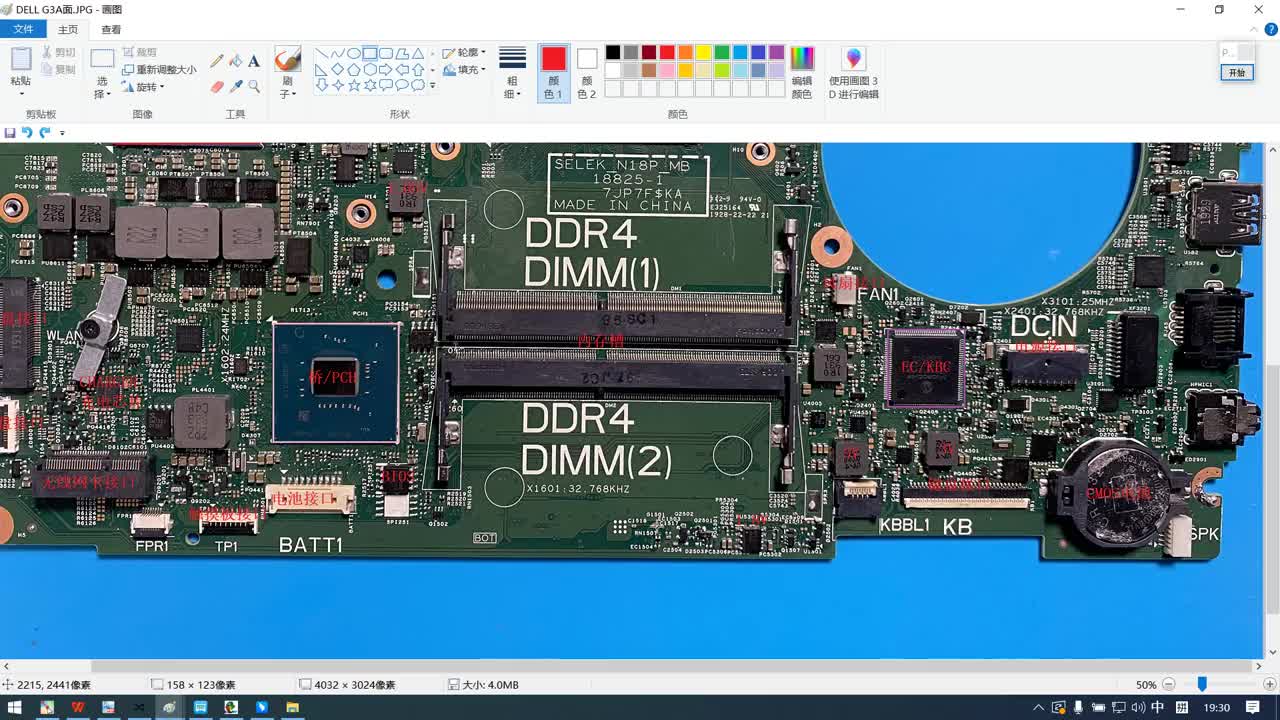Screen dimensions: 1280x720
Task: Choose the Oval shape
Action: click(x=354, y=53)
